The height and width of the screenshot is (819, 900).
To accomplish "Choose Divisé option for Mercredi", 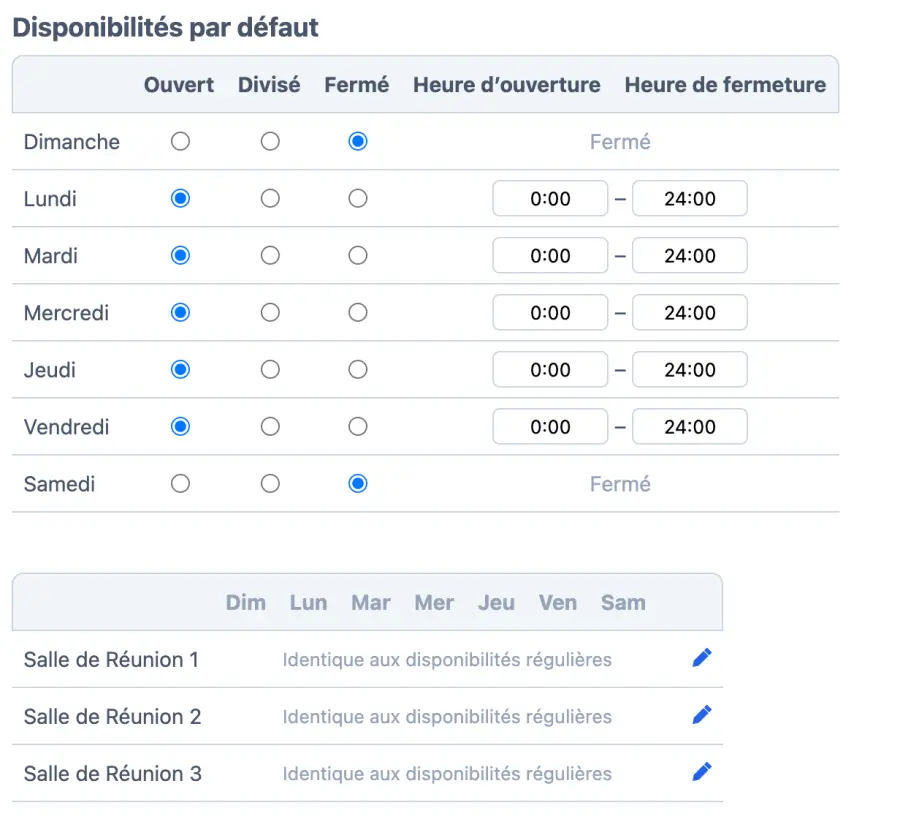I will 270,313.
